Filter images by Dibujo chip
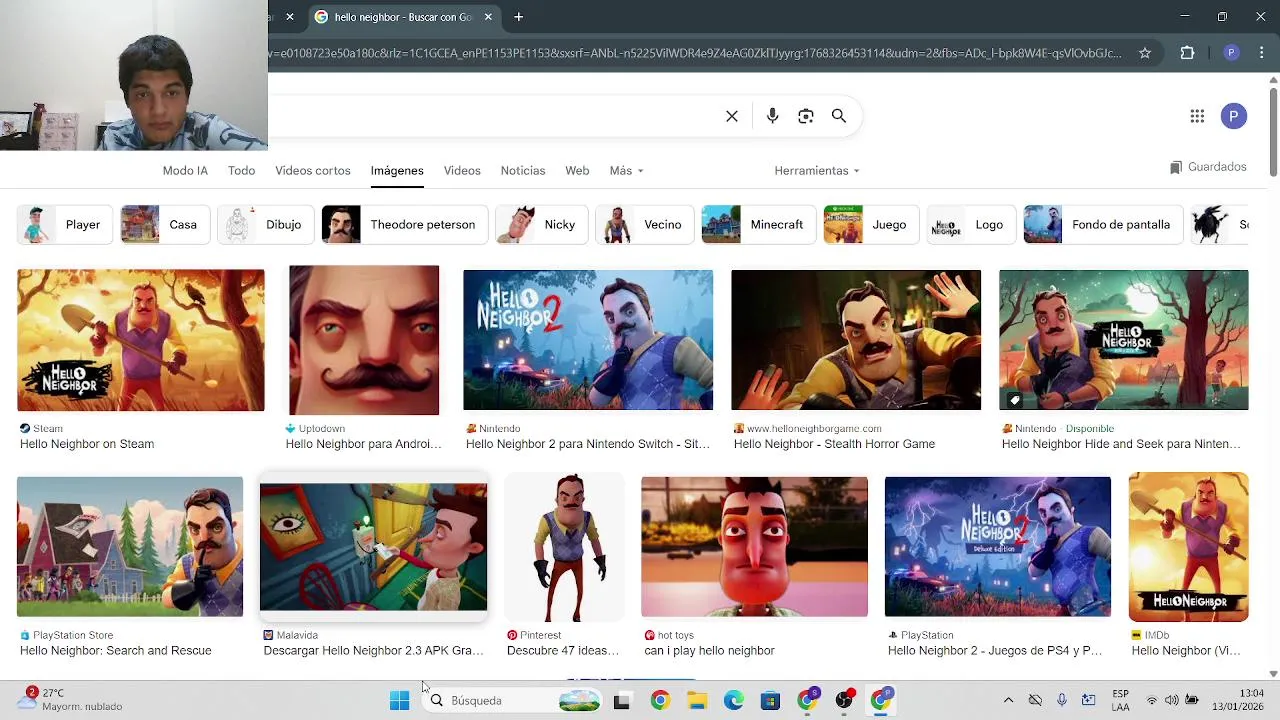 [265, 225]
